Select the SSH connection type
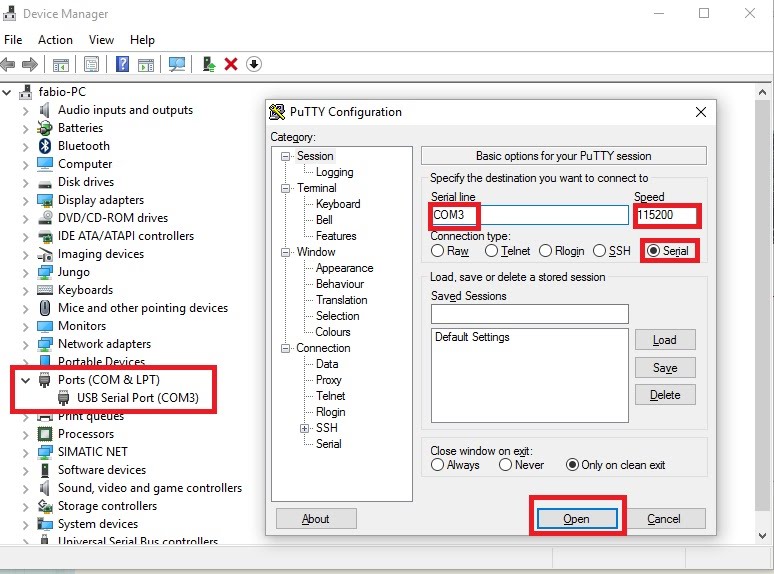 coord(599,251)
